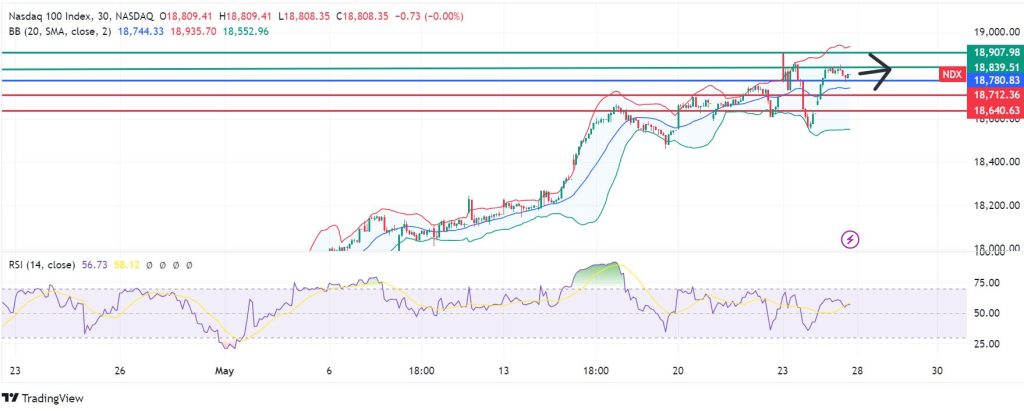Click the red NDX symbol label
This screenshot has width=1024, height=411.
pos(952,74)
